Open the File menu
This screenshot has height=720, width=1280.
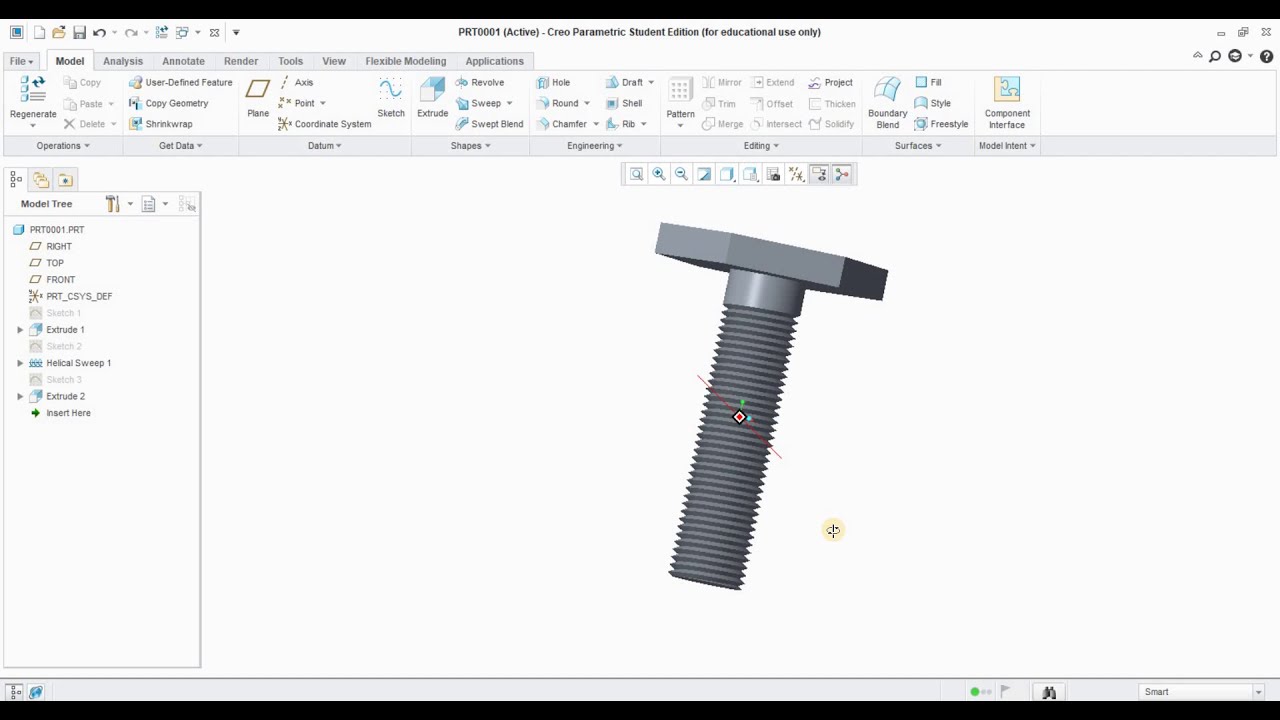pos(22,61)
